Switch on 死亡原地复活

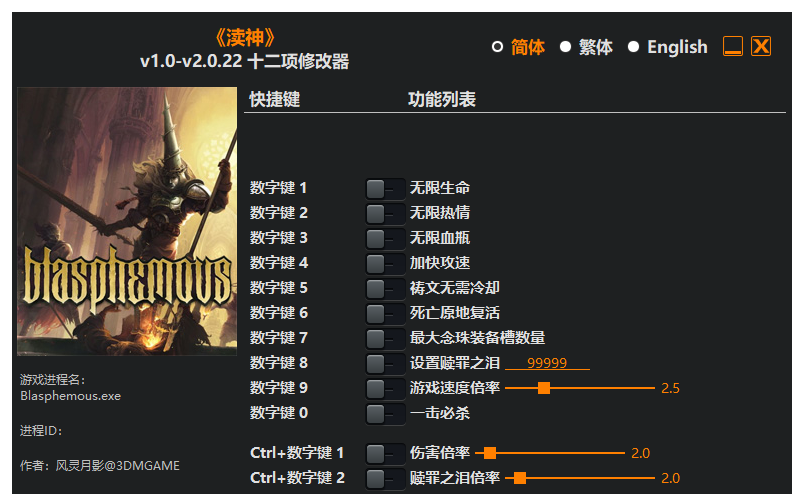point(385,314)
